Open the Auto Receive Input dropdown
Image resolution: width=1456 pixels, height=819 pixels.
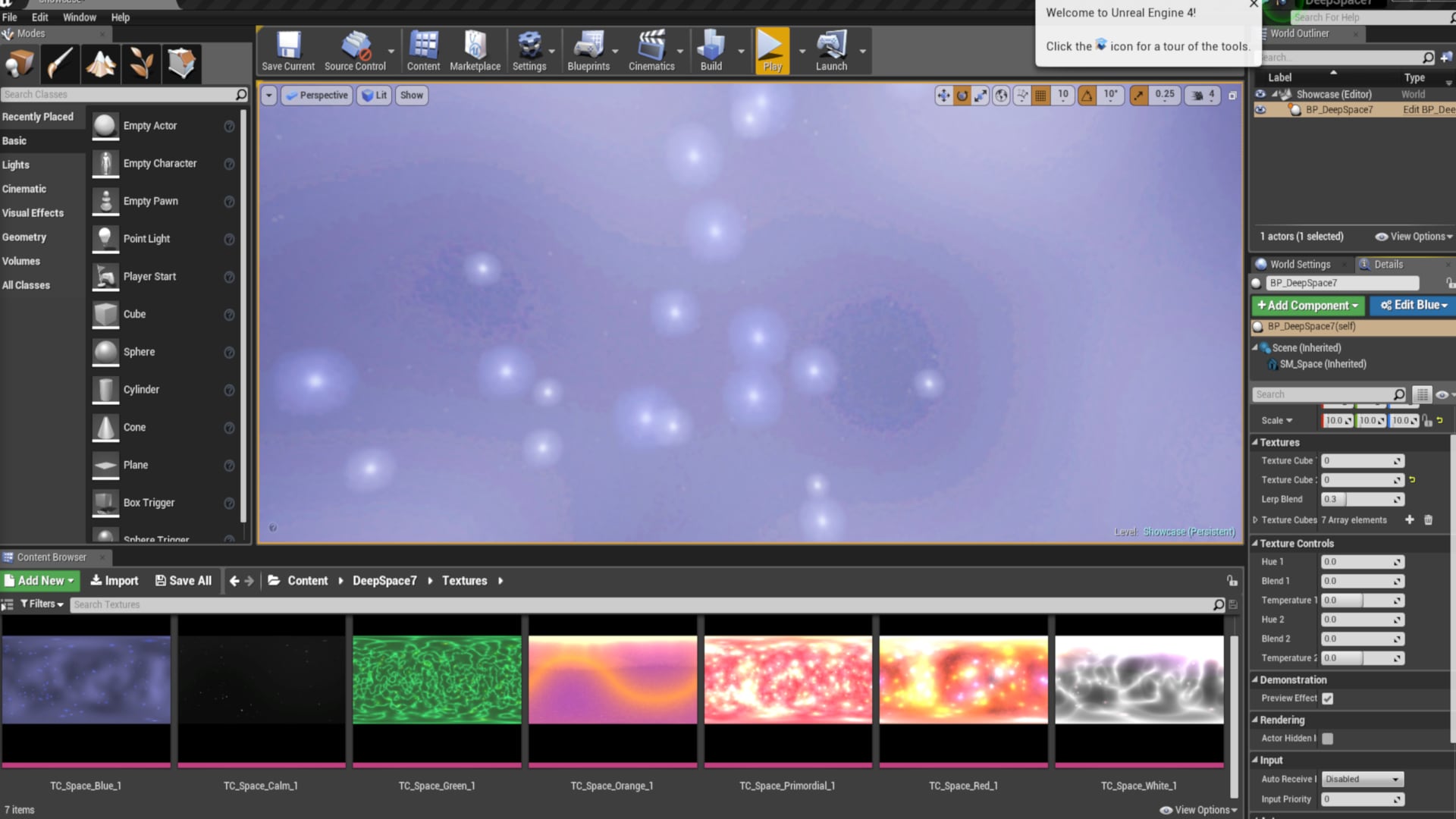(x=1363, y=780)
